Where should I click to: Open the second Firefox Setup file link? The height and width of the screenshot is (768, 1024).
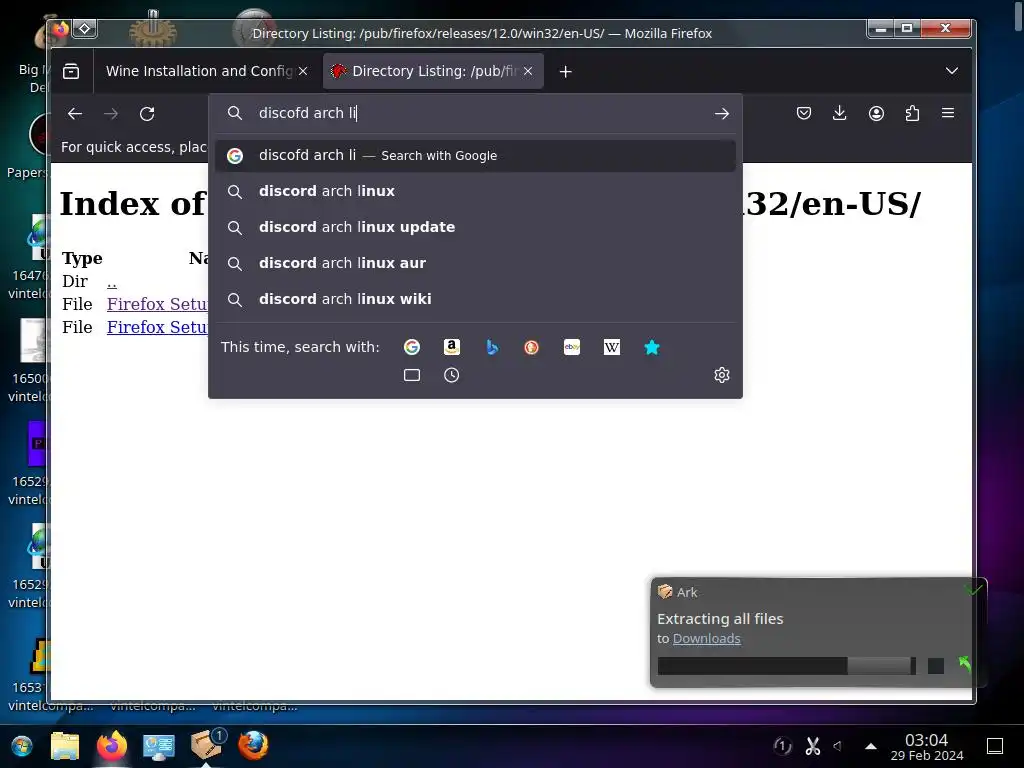pos(157,327)
